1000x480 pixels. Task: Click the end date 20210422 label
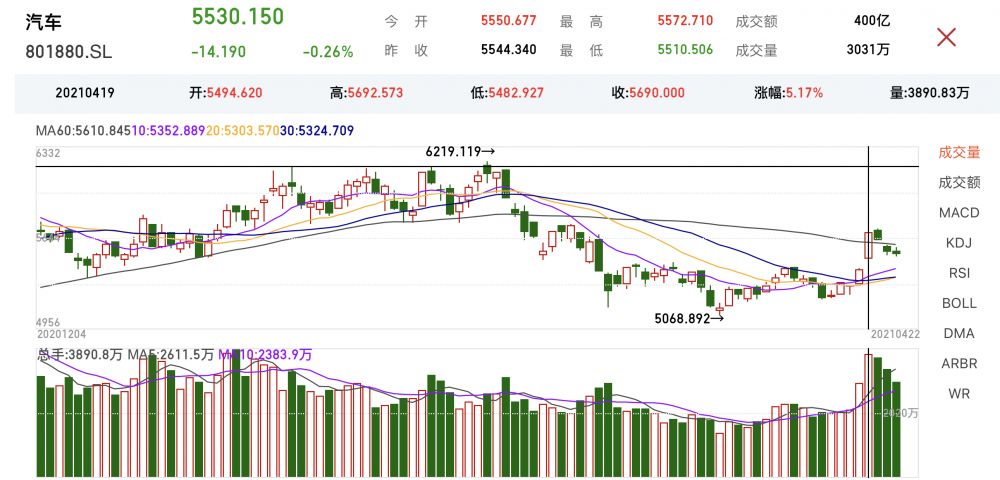894,334
